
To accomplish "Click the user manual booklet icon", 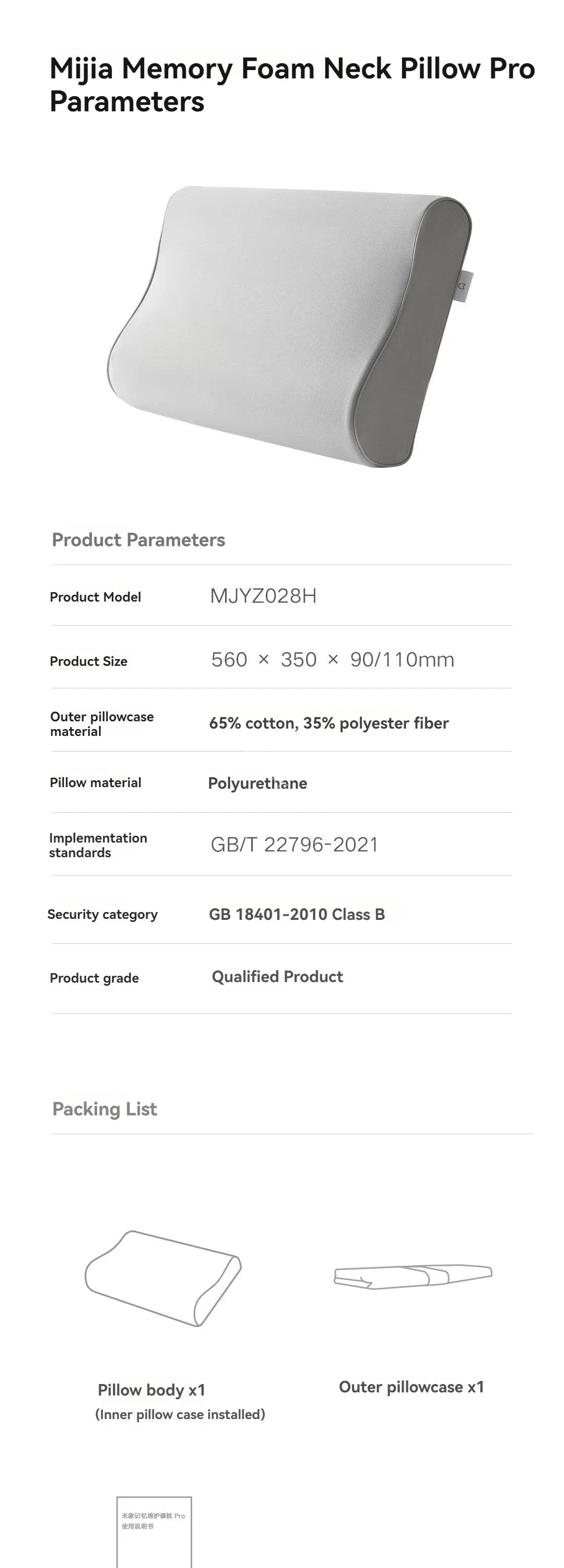I will 154,1531.
